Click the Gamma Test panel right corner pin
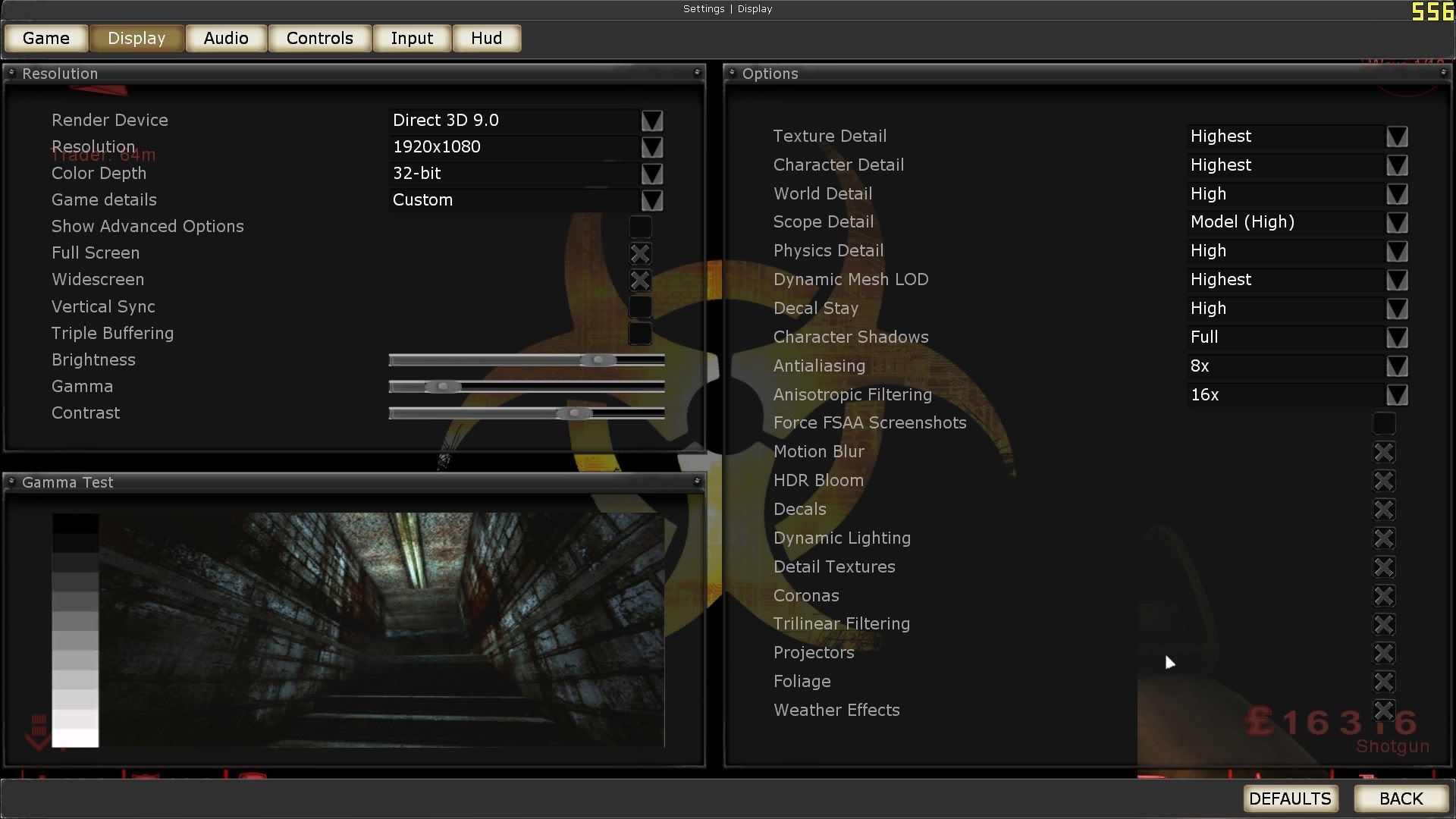The image size is (1456, 819). [697, 481]
